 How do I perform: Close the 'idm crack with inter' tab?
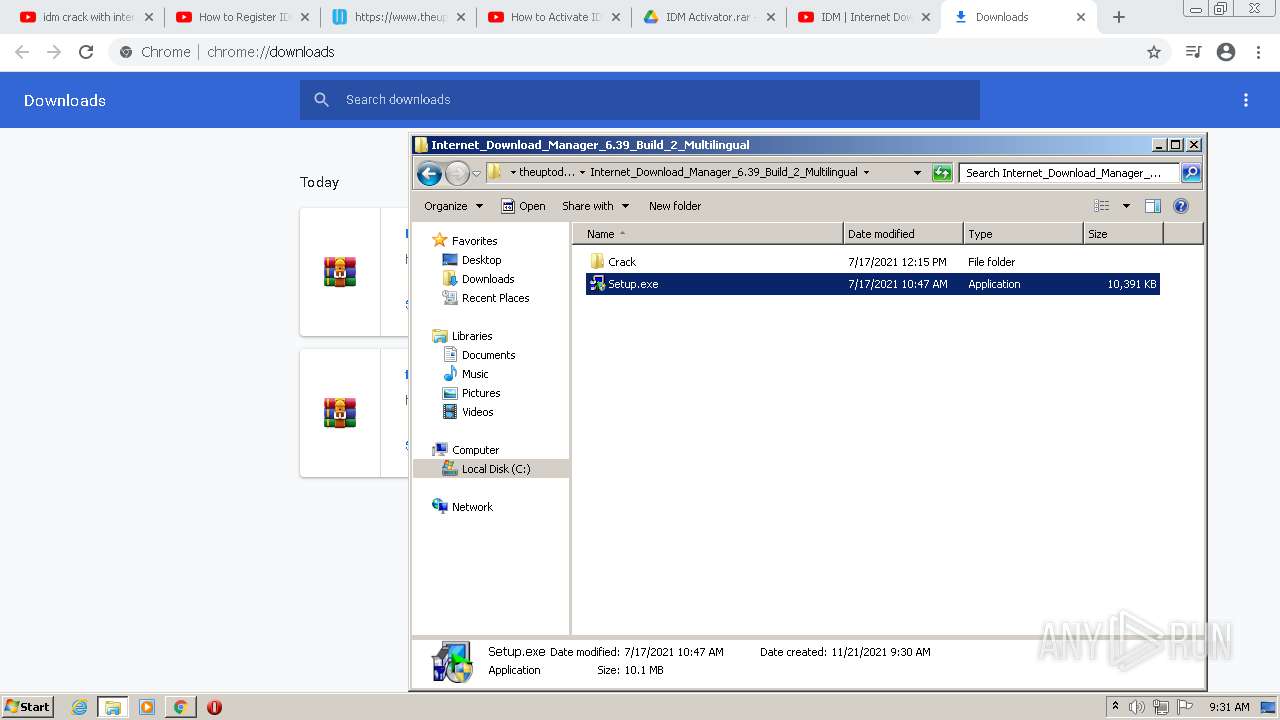pos(149,17)
